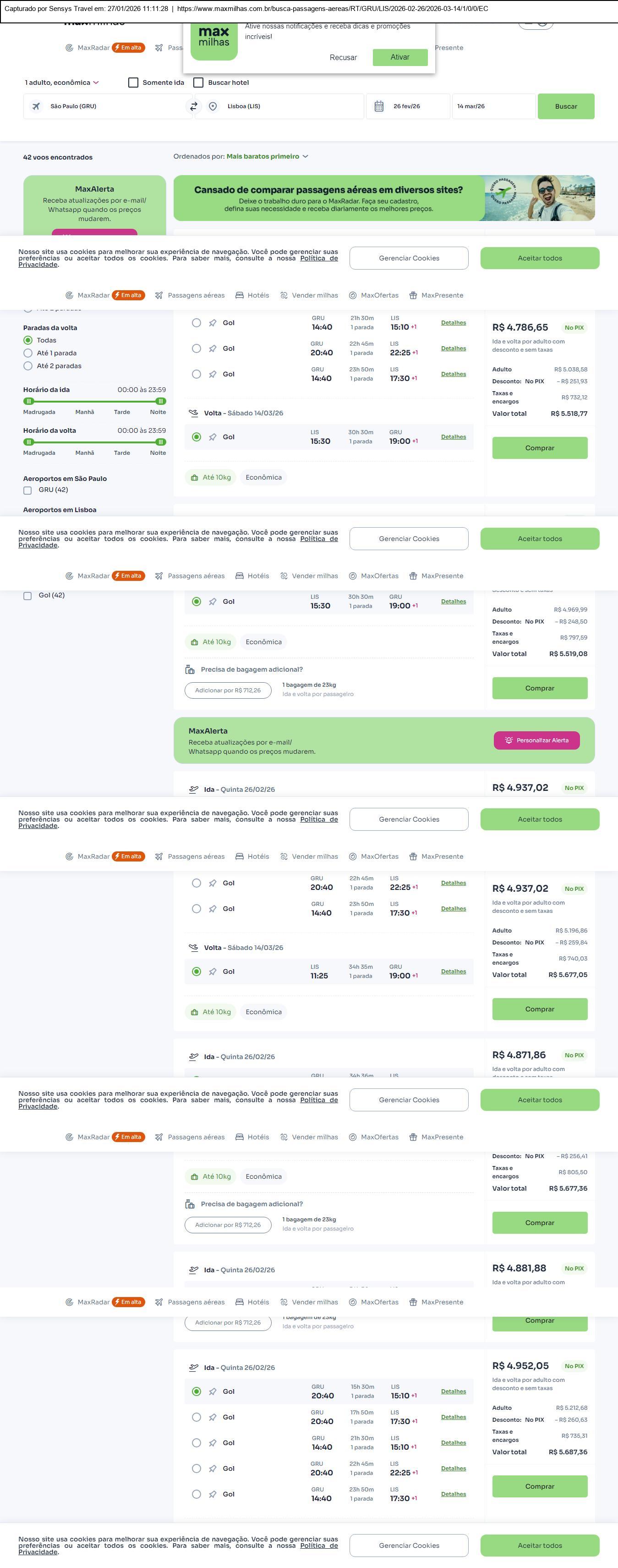Image resolution: width=618 pixels, height=1568 pixels.
Task: Click Ativar to enable notifications
Action: (x=399, y=57)
